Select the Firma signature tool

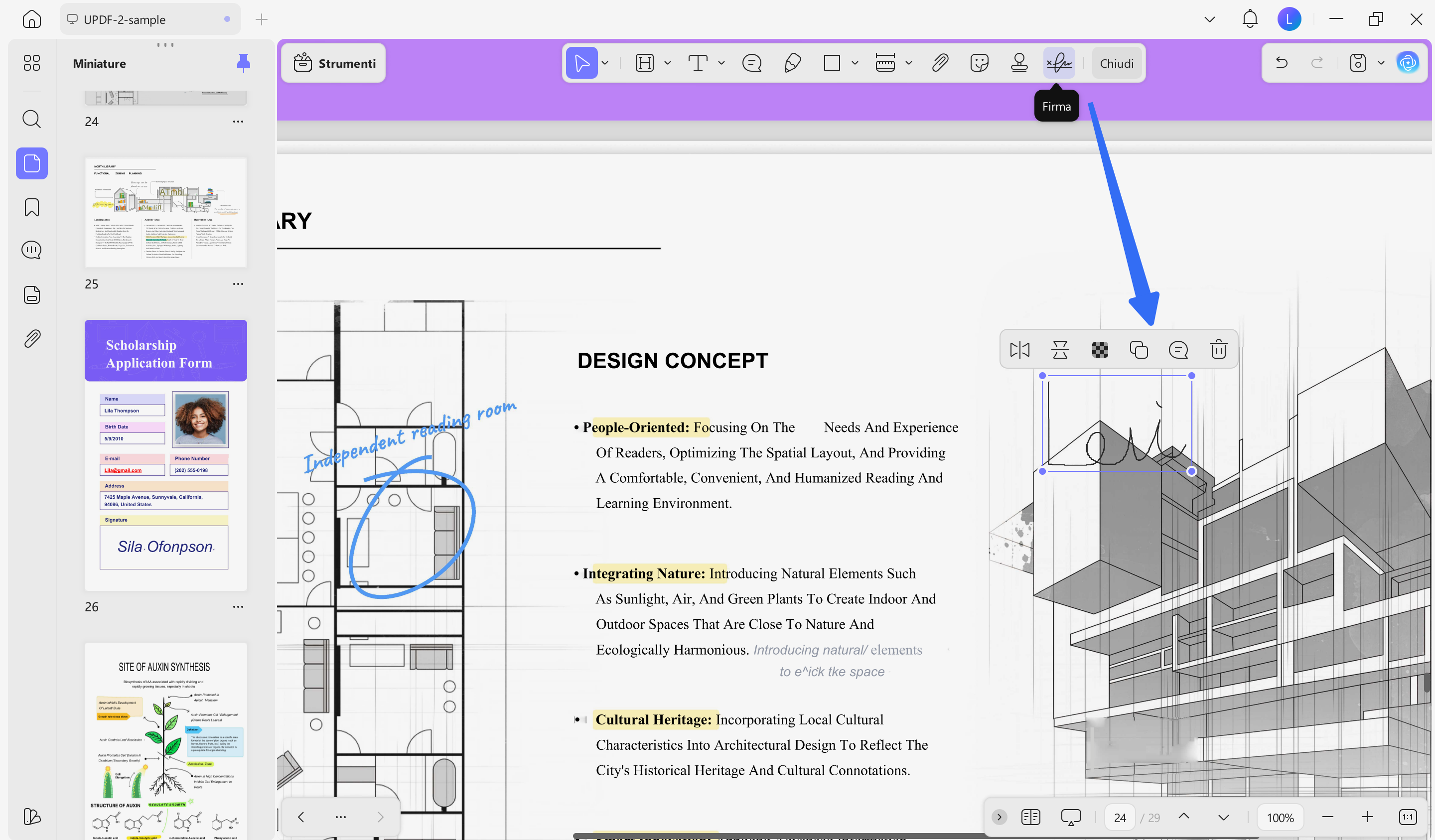coord(1059,63)
